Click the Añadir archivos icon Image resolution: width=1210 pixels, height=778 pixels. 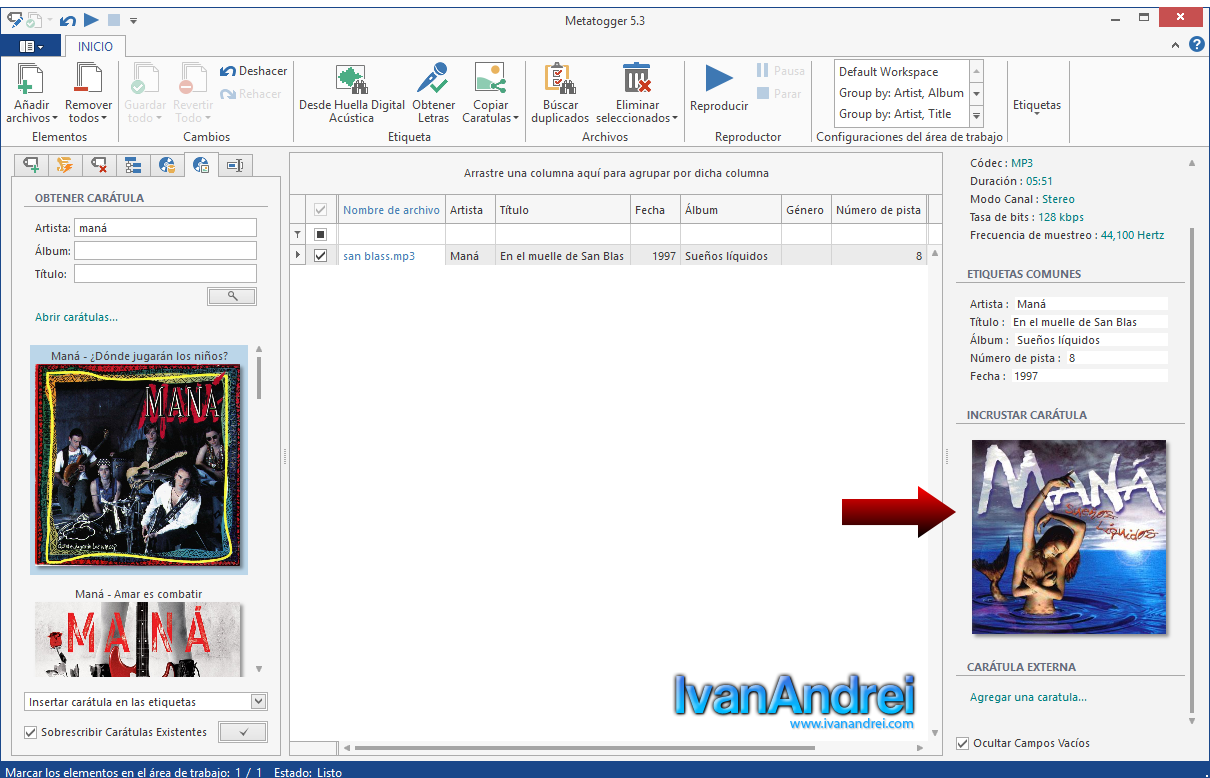(30, 80)
